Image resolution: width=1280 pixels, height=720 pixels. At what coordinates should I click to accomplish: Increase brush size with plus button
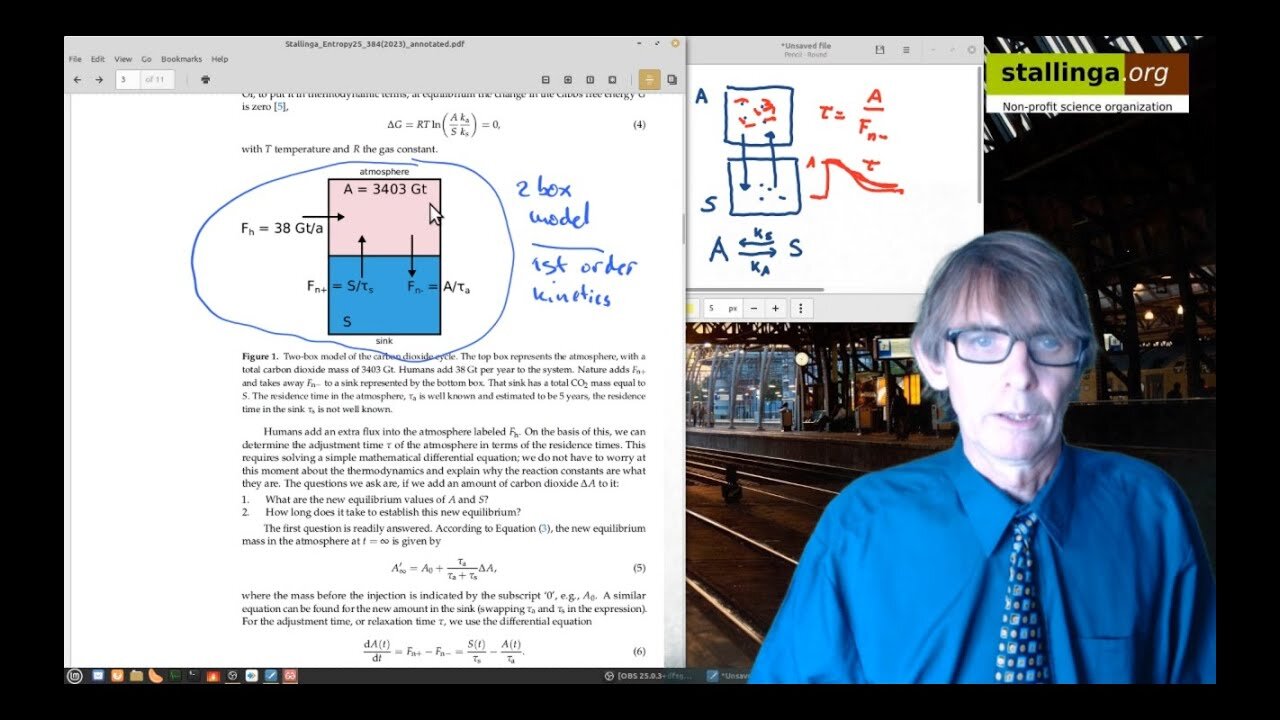click(775, 309)
